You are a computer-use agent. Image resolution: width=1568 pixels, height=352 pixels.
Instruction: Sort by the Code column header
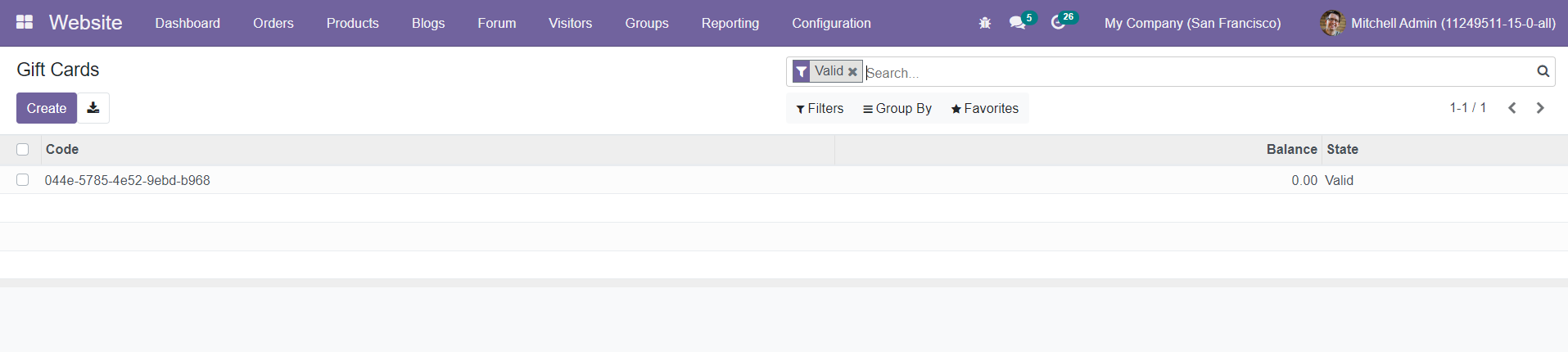(438, 149)
